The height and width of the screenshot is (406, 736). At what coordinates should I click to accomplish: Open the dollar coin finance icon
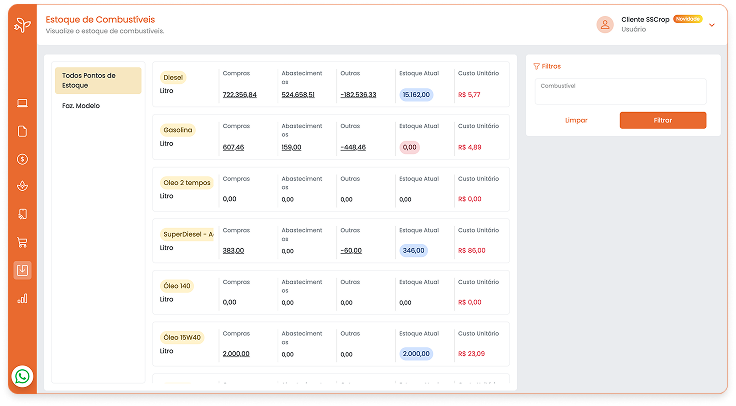click(x=23, y=159)
